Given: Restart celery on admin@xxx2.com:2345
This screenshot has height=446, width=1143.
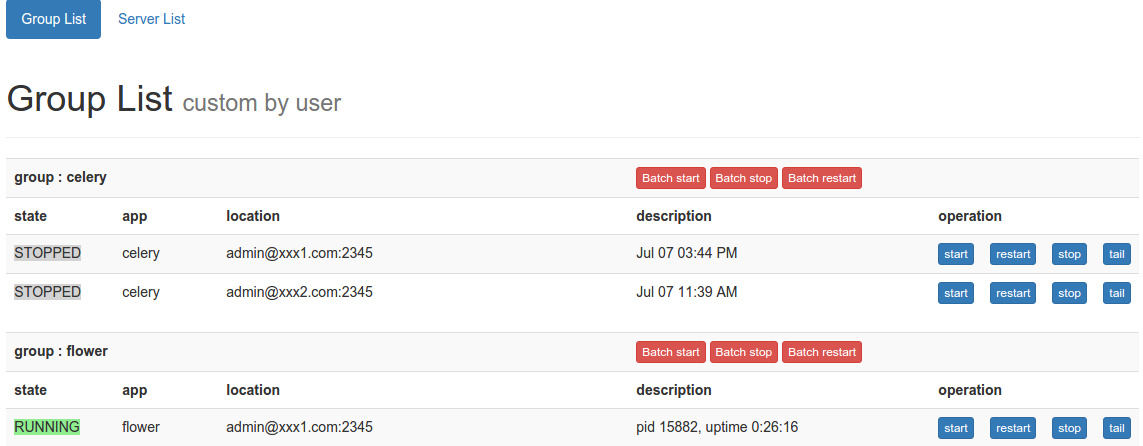Looking at the screenshot, I should [1013, 293].
